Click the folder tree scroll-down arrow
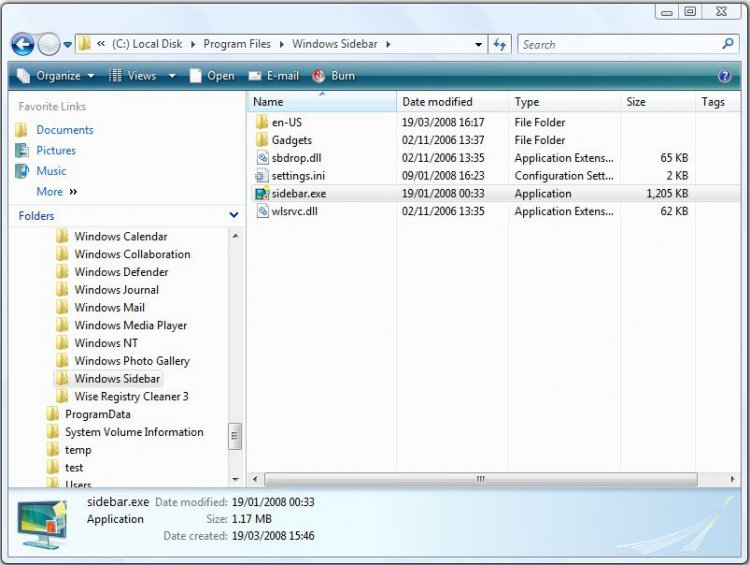Viewport: 750px width, 565px height. click(235, 479)
